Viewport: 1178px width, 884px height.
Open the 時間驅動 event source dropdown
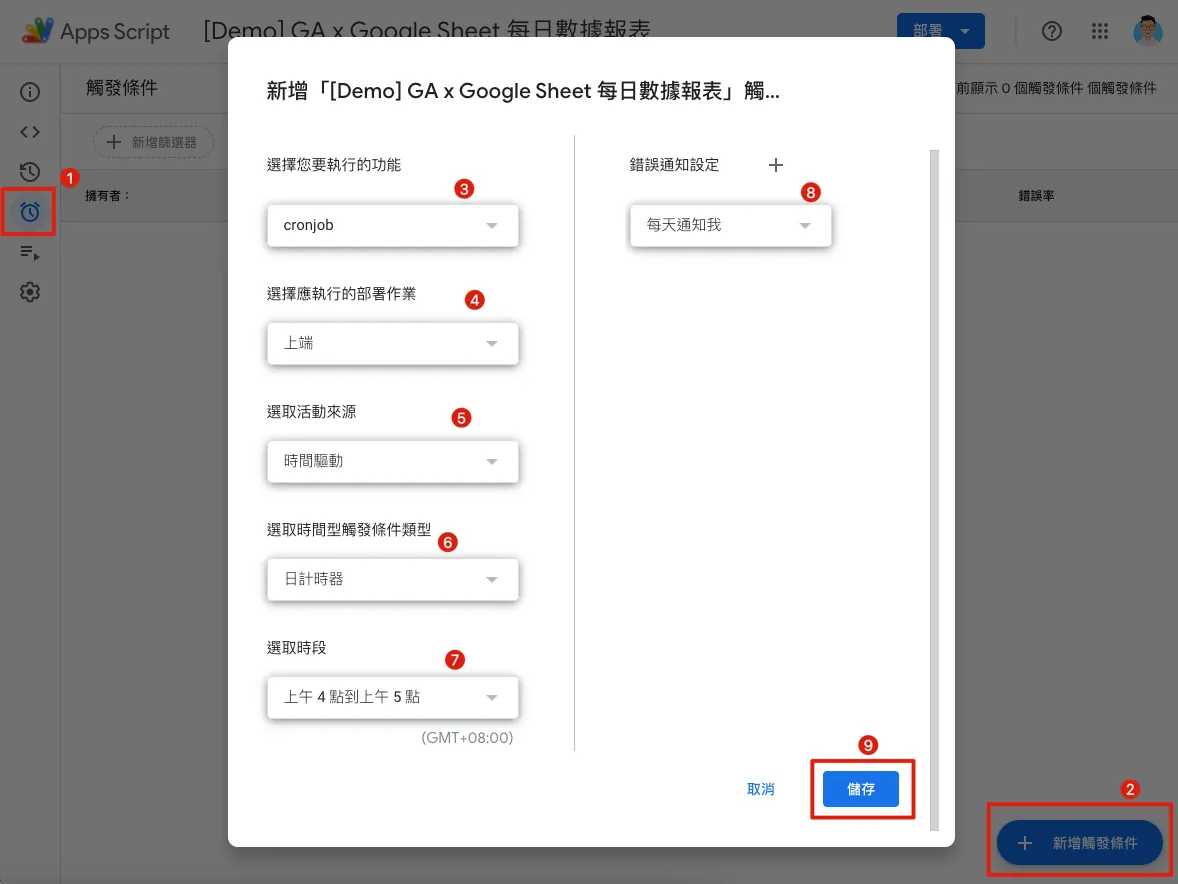pyautogui.click(x=392, y=462)
